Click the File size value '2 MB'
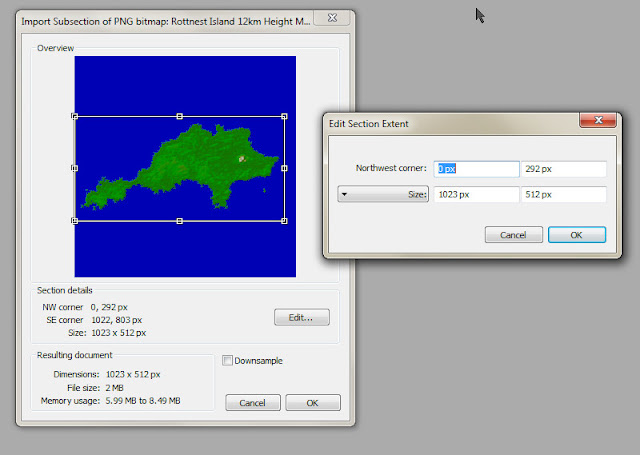This screenshot has width=640, height=455. 114,388
